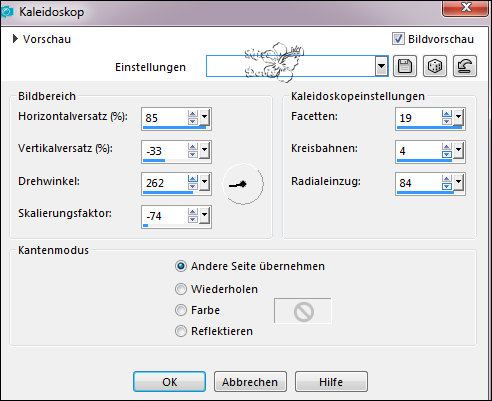Open the Einstellungen preset dropdown
492x401 pixels.
pos(381,66)
